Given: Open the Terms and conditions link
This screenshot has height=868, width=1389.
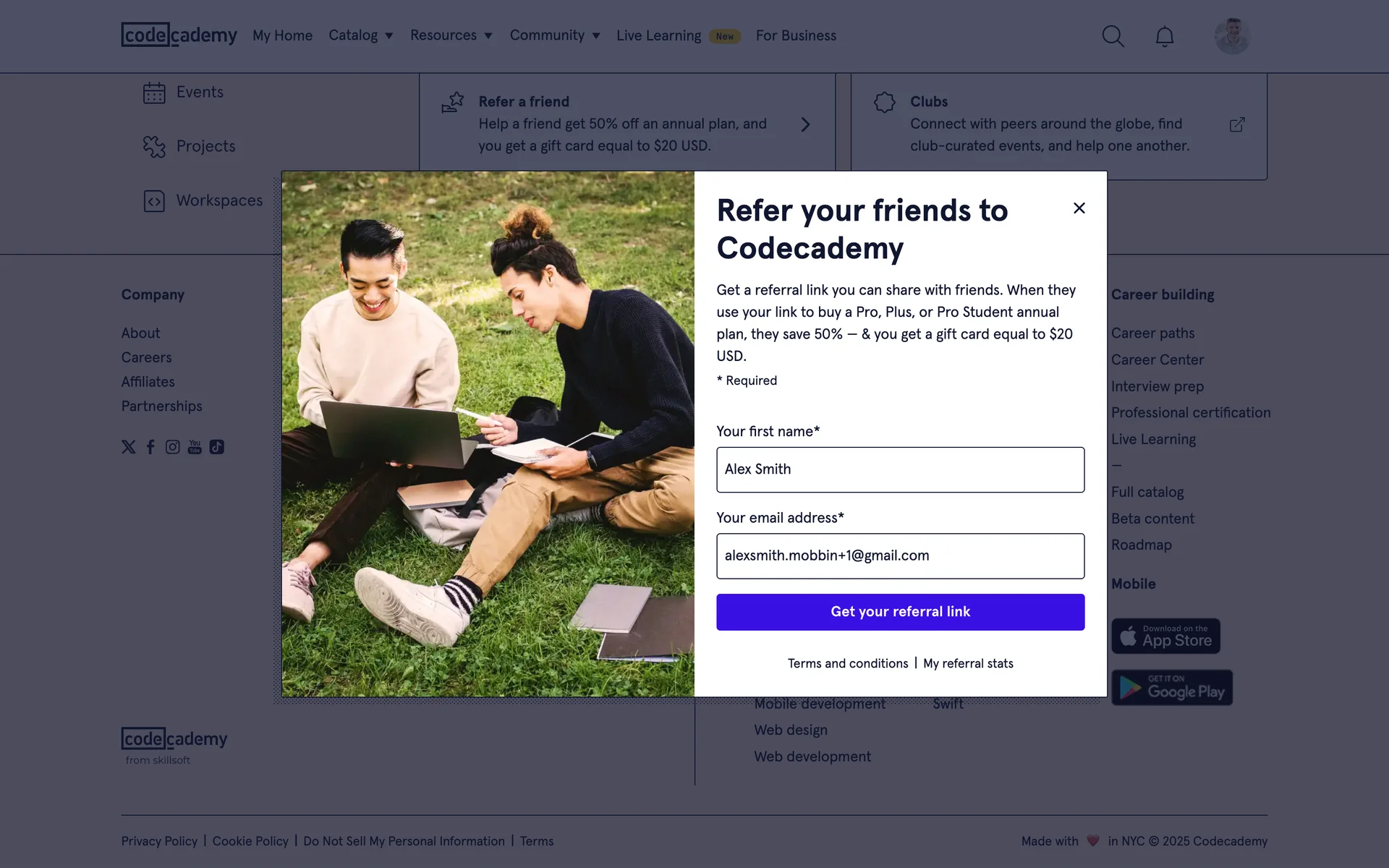Looking at the screenshot, I should tap(848, 663).
